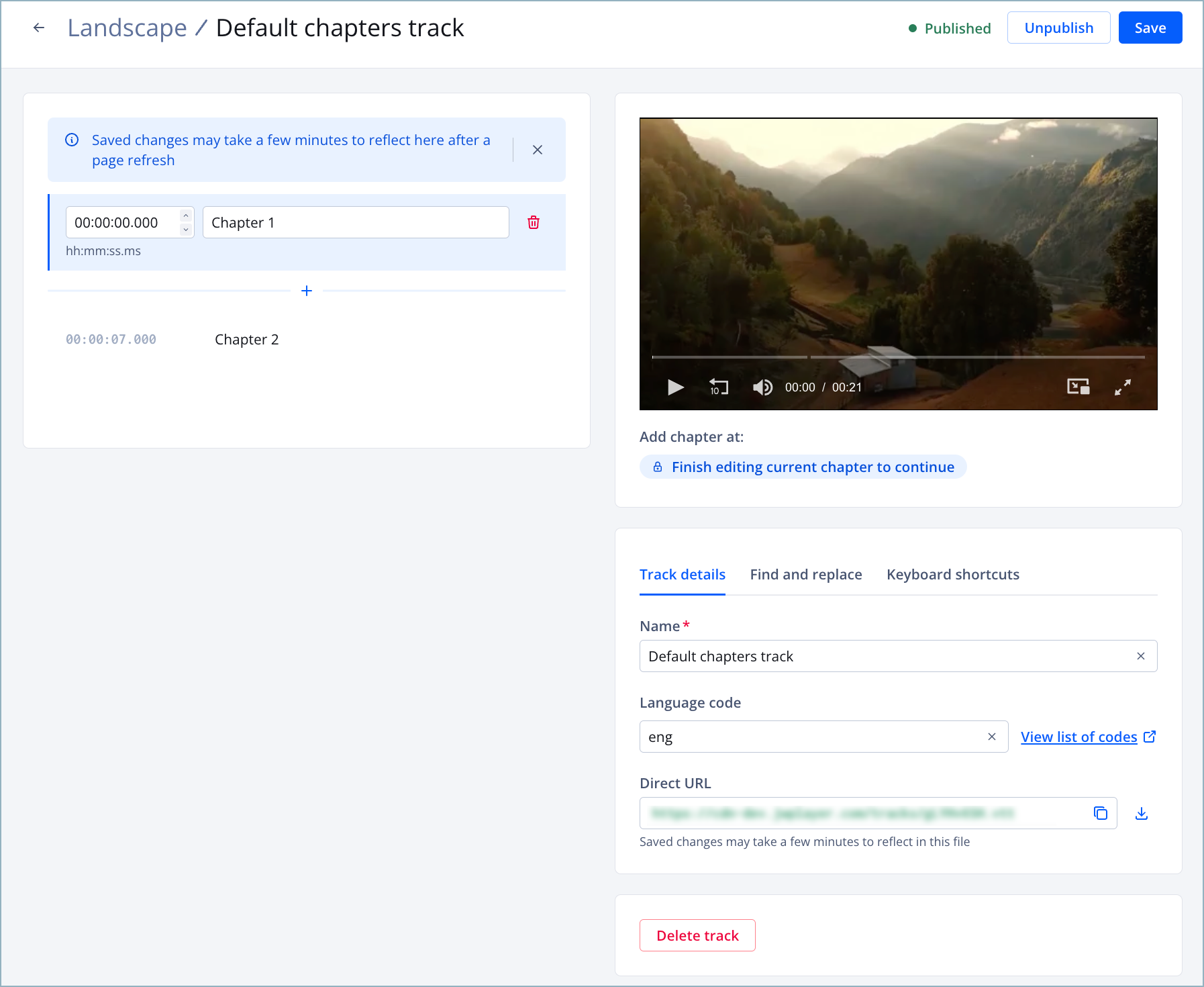
Task: Click the Save button
Action: 1150,28
